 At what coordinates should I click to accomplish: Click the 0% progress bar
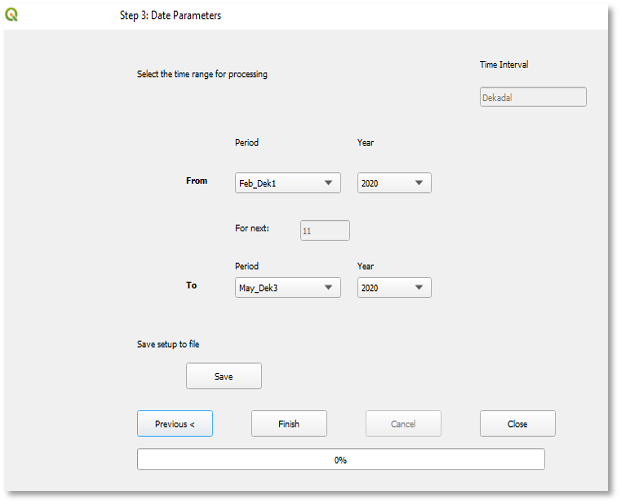(340, 460)
